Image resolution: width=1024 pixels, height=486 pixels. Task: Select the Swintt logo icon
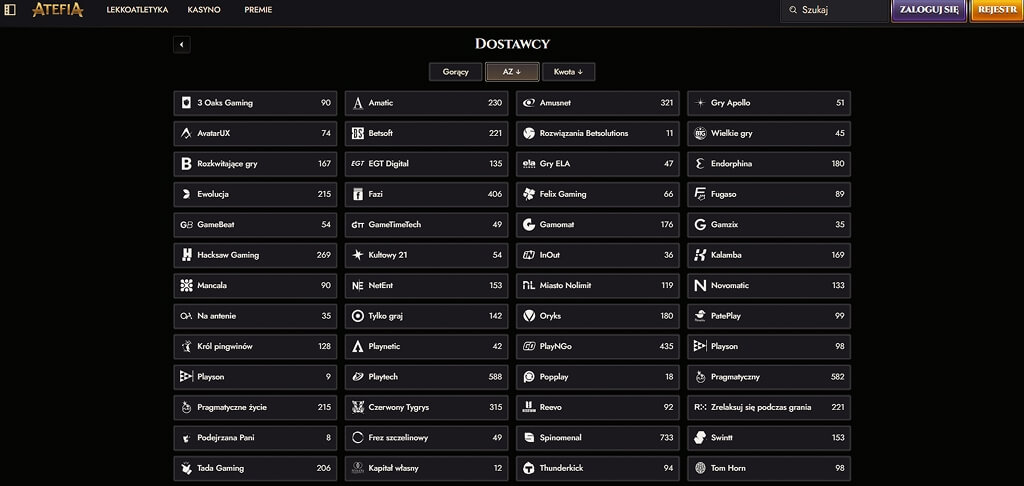[x=700, y=438]
